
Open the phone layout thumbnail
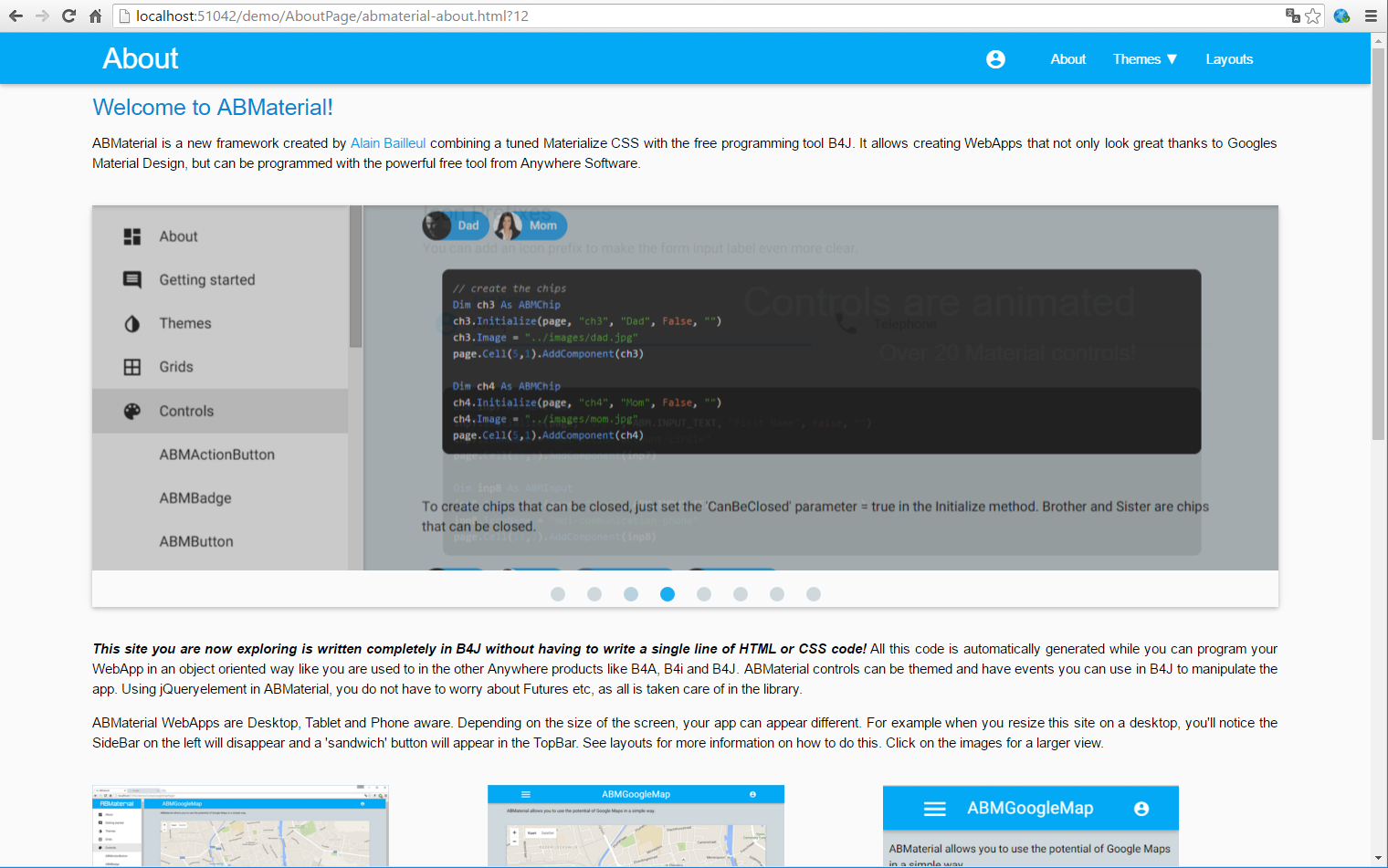tap(1031, 826)
